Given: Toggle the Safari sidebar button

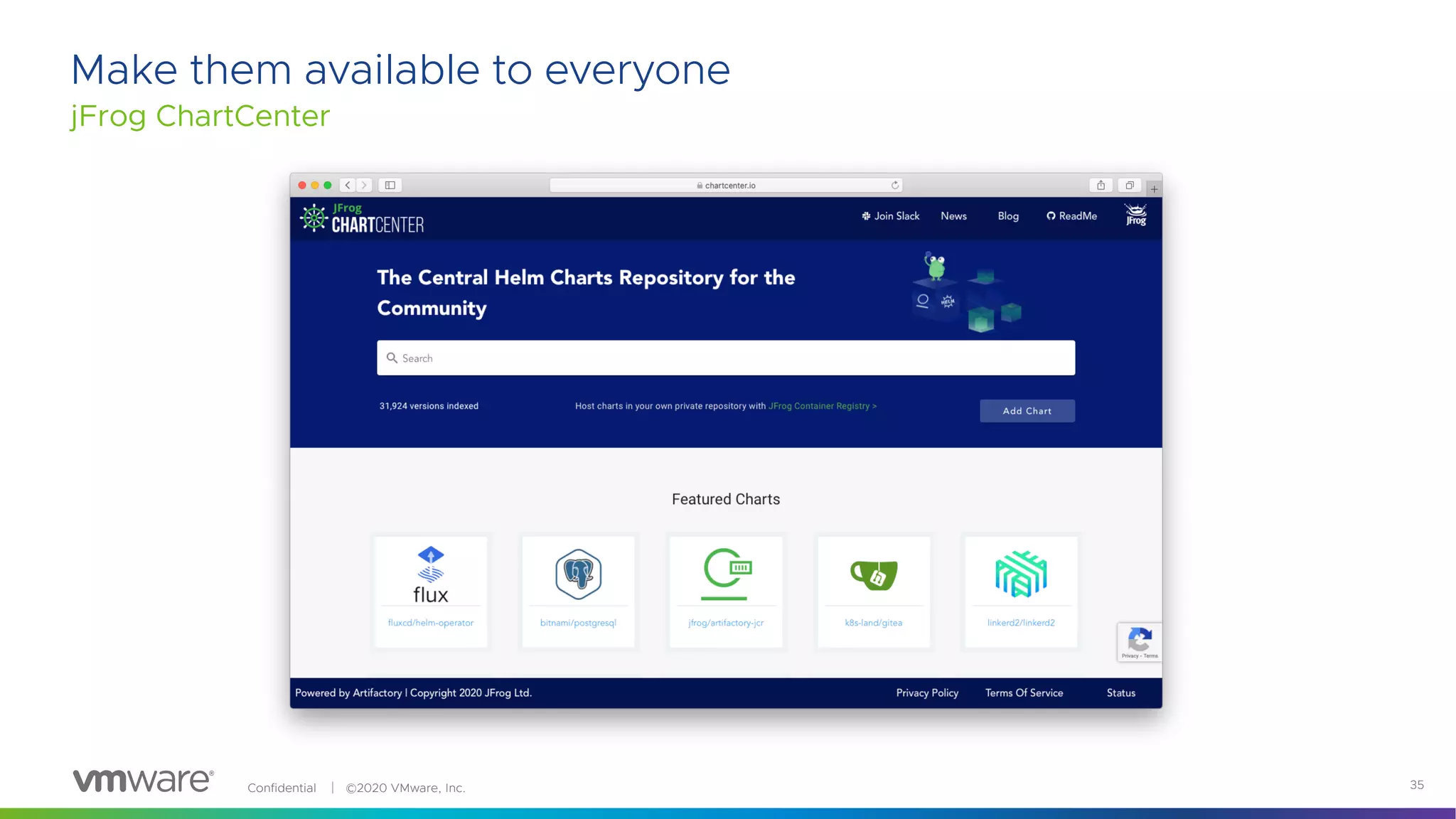Looking at the screenshot, I should click(x=390, y=185).
